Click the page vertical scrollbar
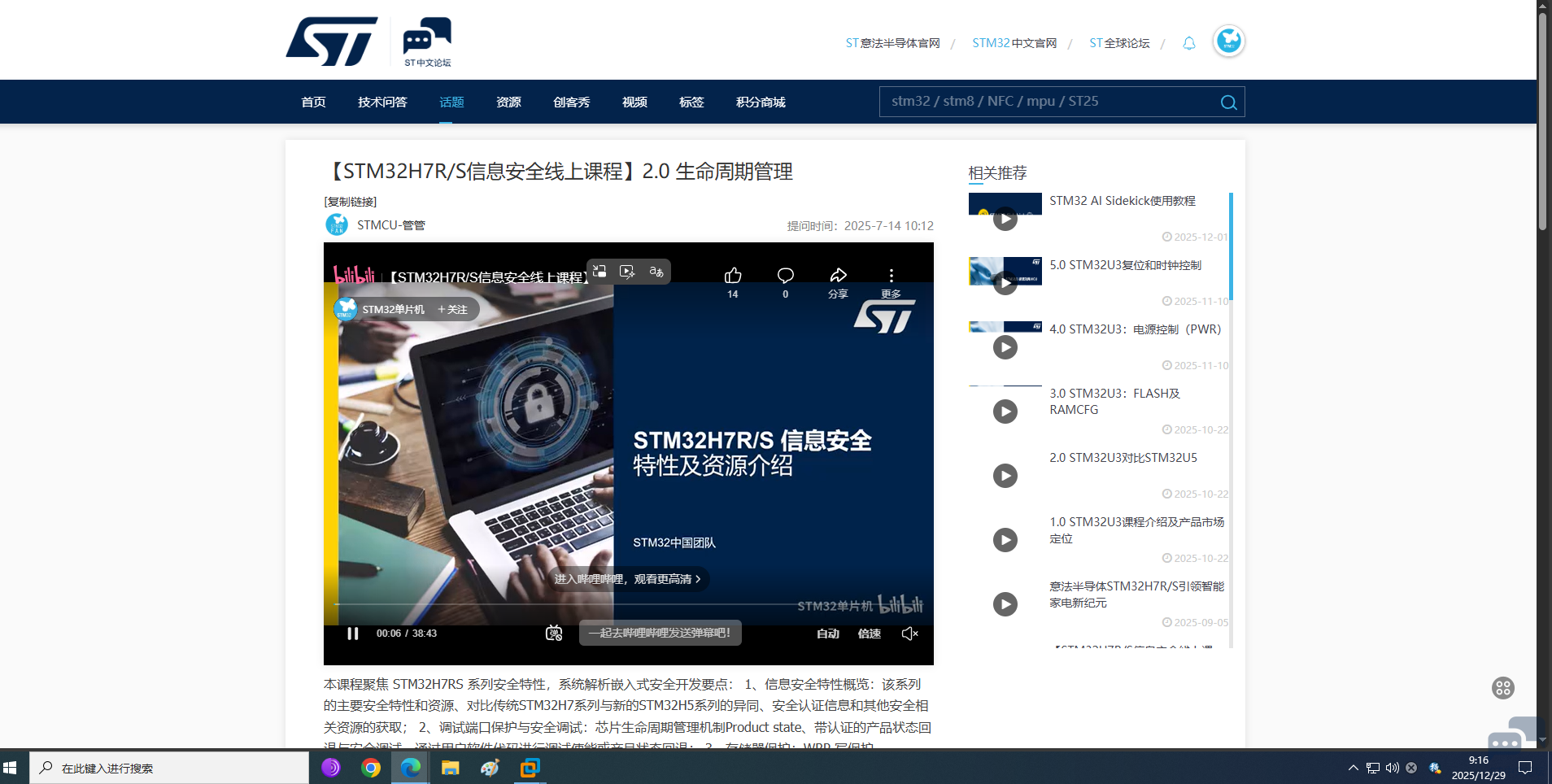The width and height of the screenshot is (1552, 784). [x=1542, y=122]
